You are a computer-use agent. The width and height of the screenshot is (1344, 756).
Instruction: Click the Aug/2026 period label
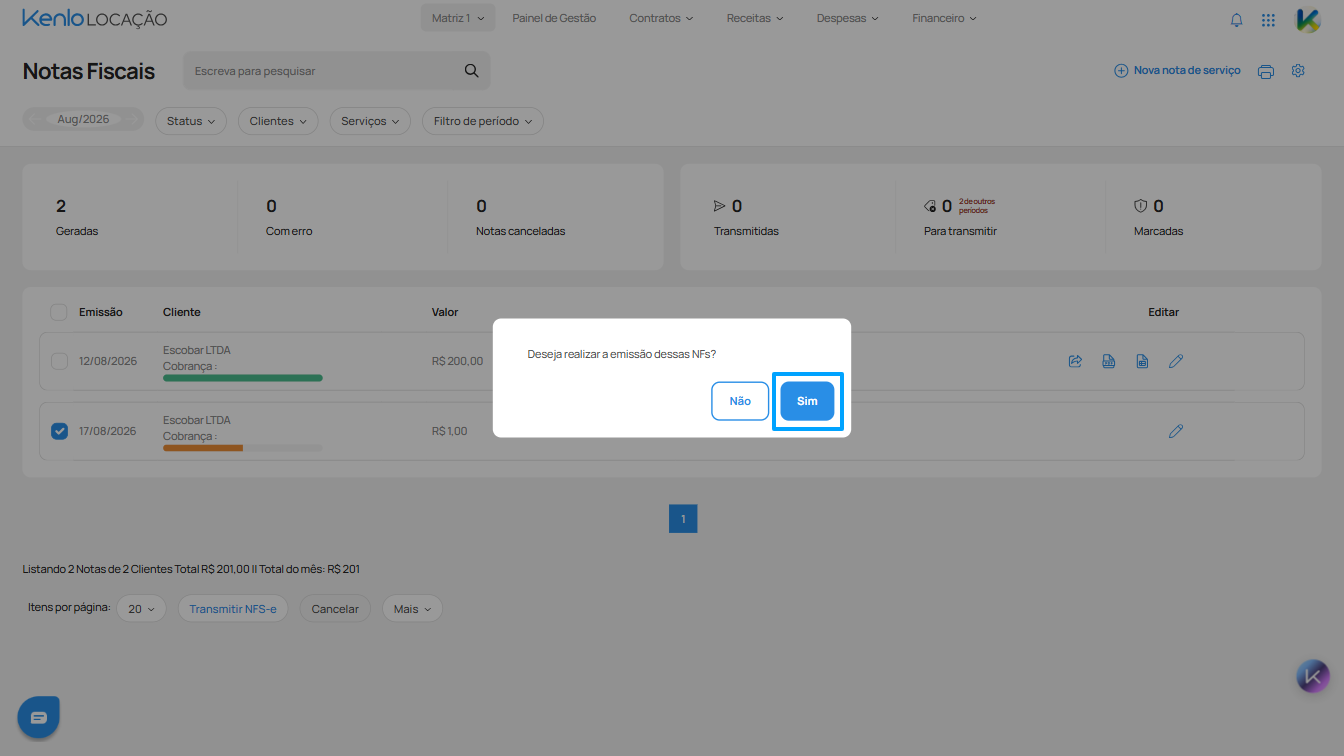tap(83, 119)
